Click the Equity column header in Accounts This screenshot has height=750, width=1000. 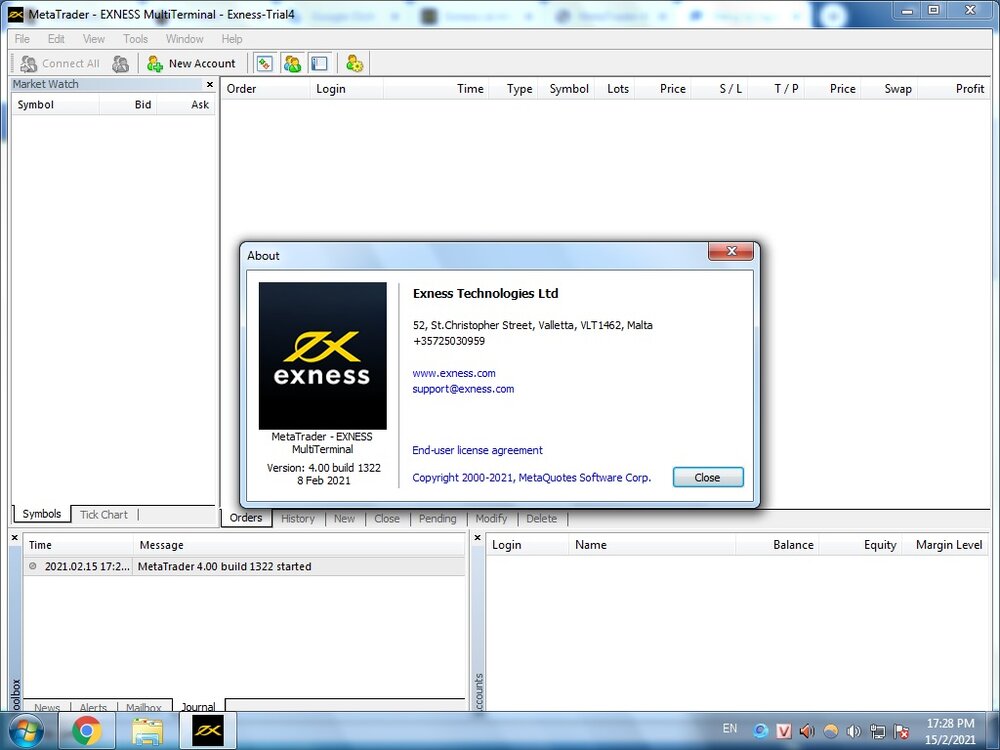(x=860, y=545)
